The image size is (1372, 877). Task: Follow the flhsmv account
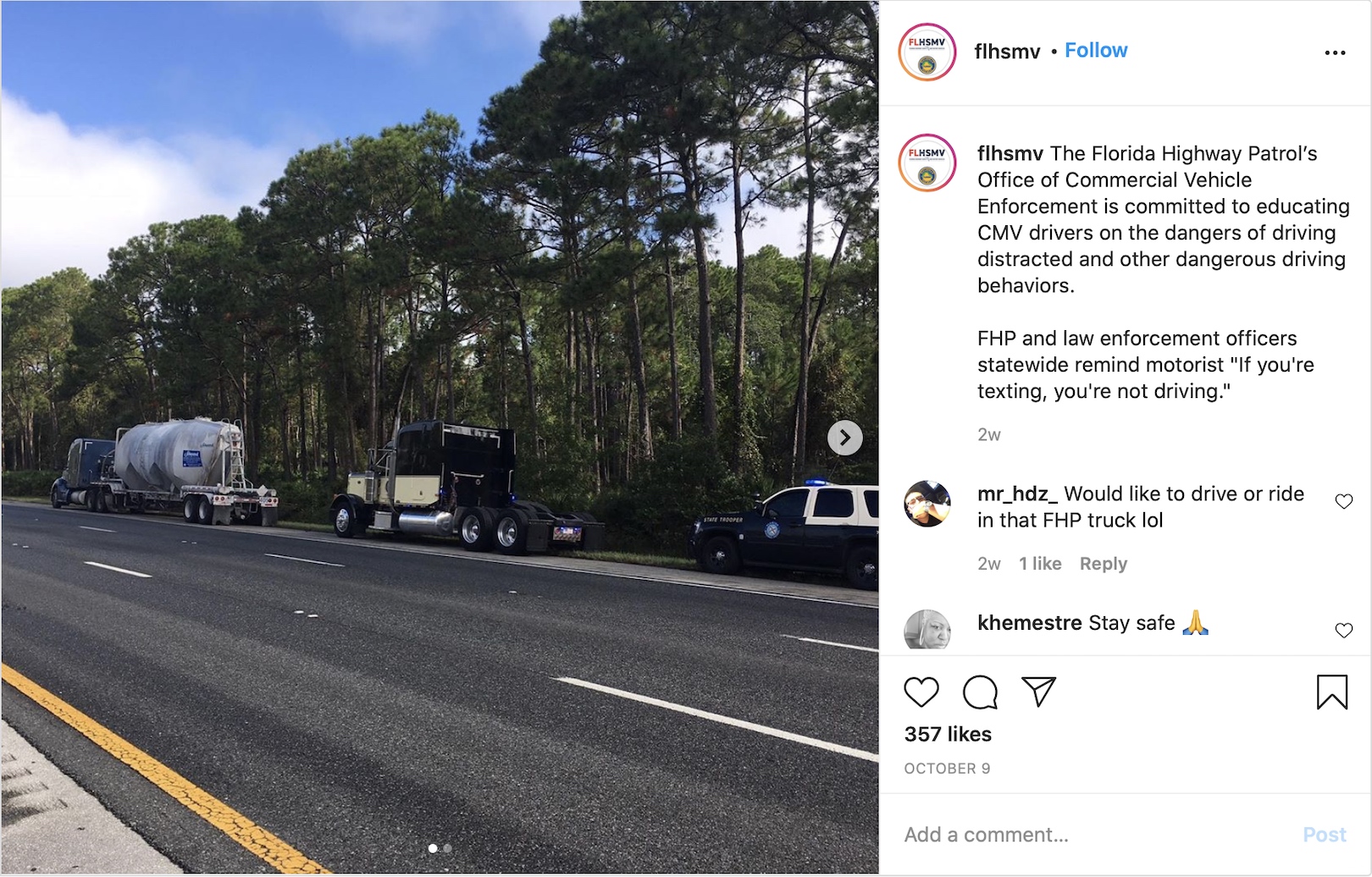(x=1096, y=51)
